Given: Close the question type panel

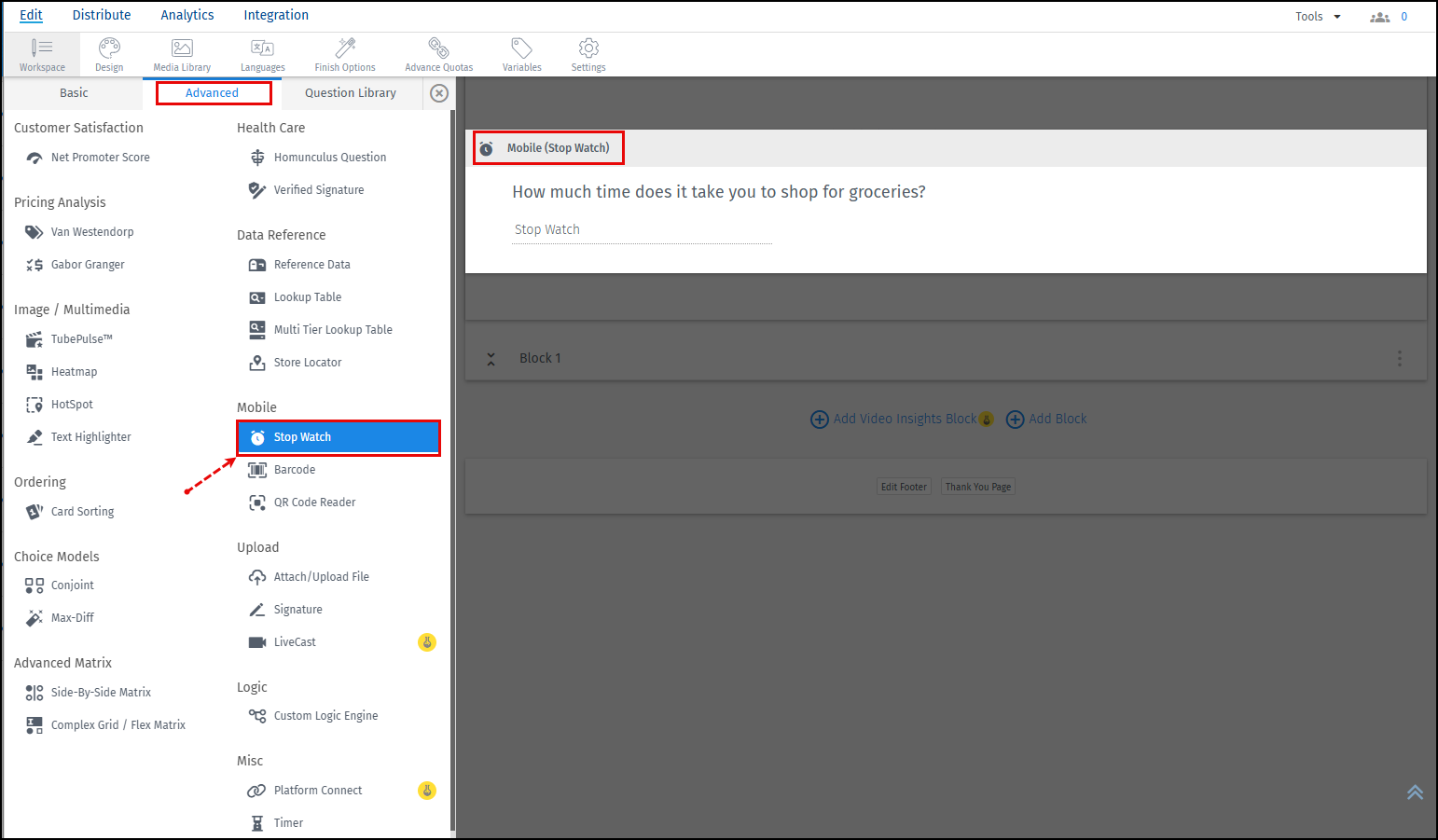Looking at the screenshot, I should 439,93.
